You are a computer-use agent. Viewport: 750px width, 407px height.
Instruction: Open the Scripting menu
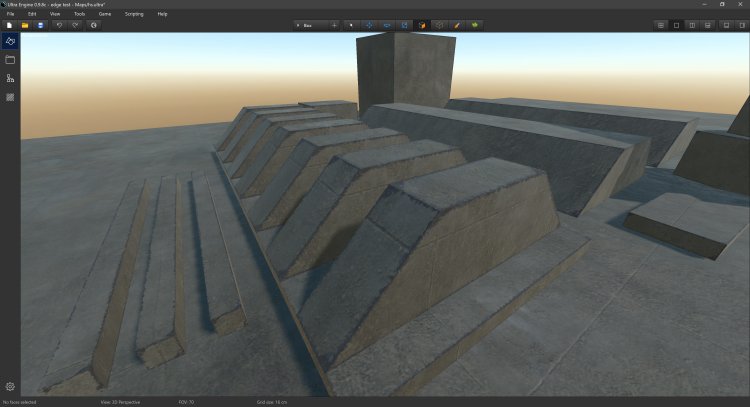click(x=134, y=14)
